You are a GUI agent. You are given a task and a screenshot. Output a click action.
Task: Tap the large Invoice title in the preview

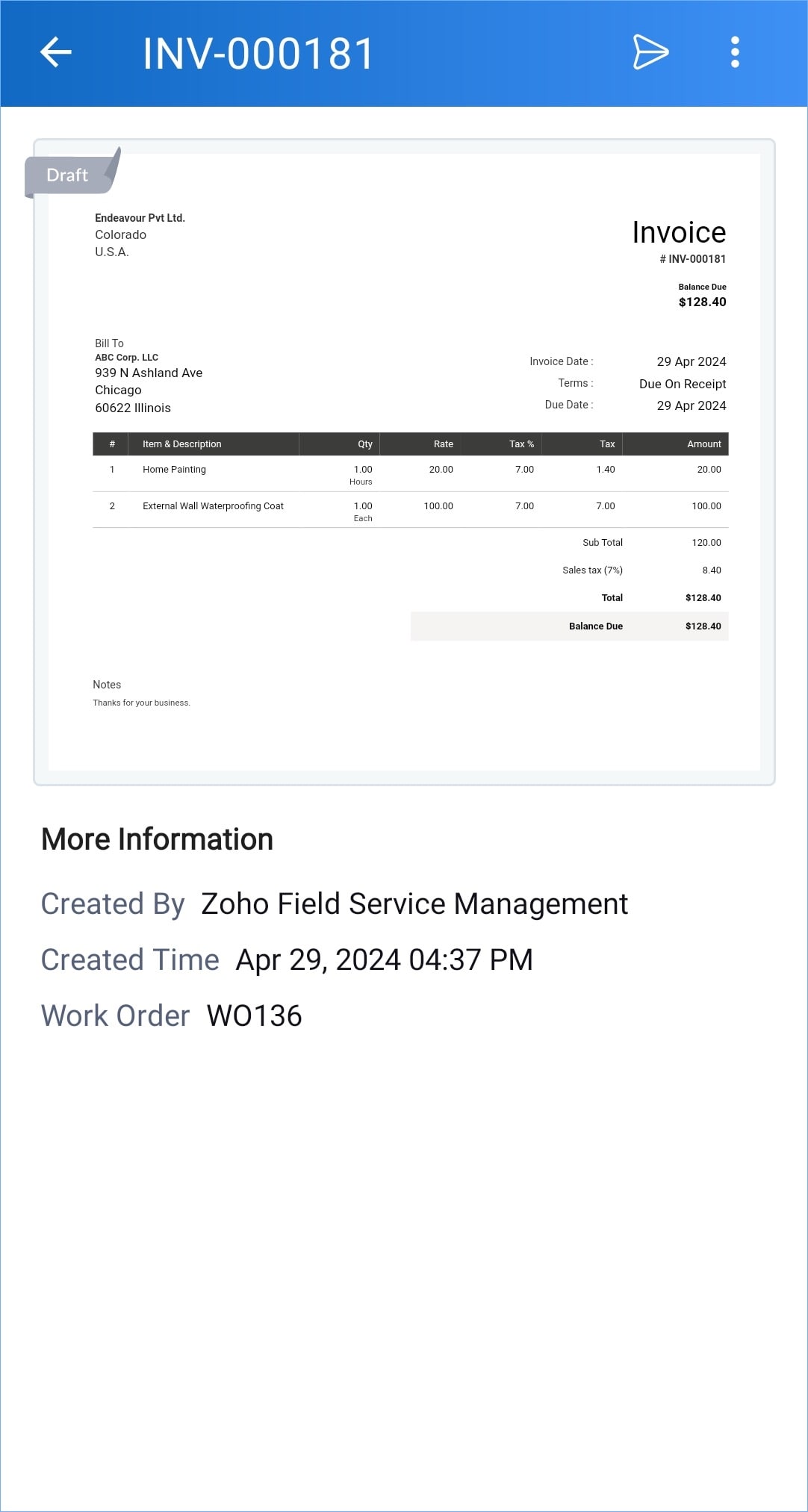click(678, 233)
